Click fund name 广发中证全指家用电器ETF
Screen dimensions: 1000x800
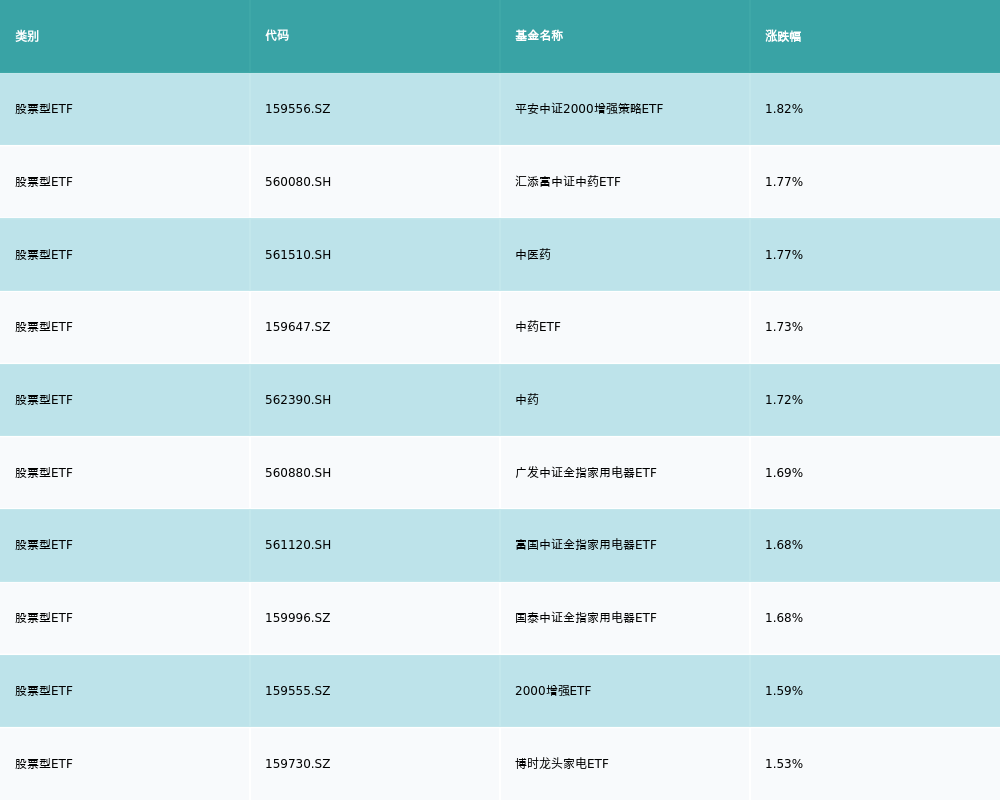(585, 473)
